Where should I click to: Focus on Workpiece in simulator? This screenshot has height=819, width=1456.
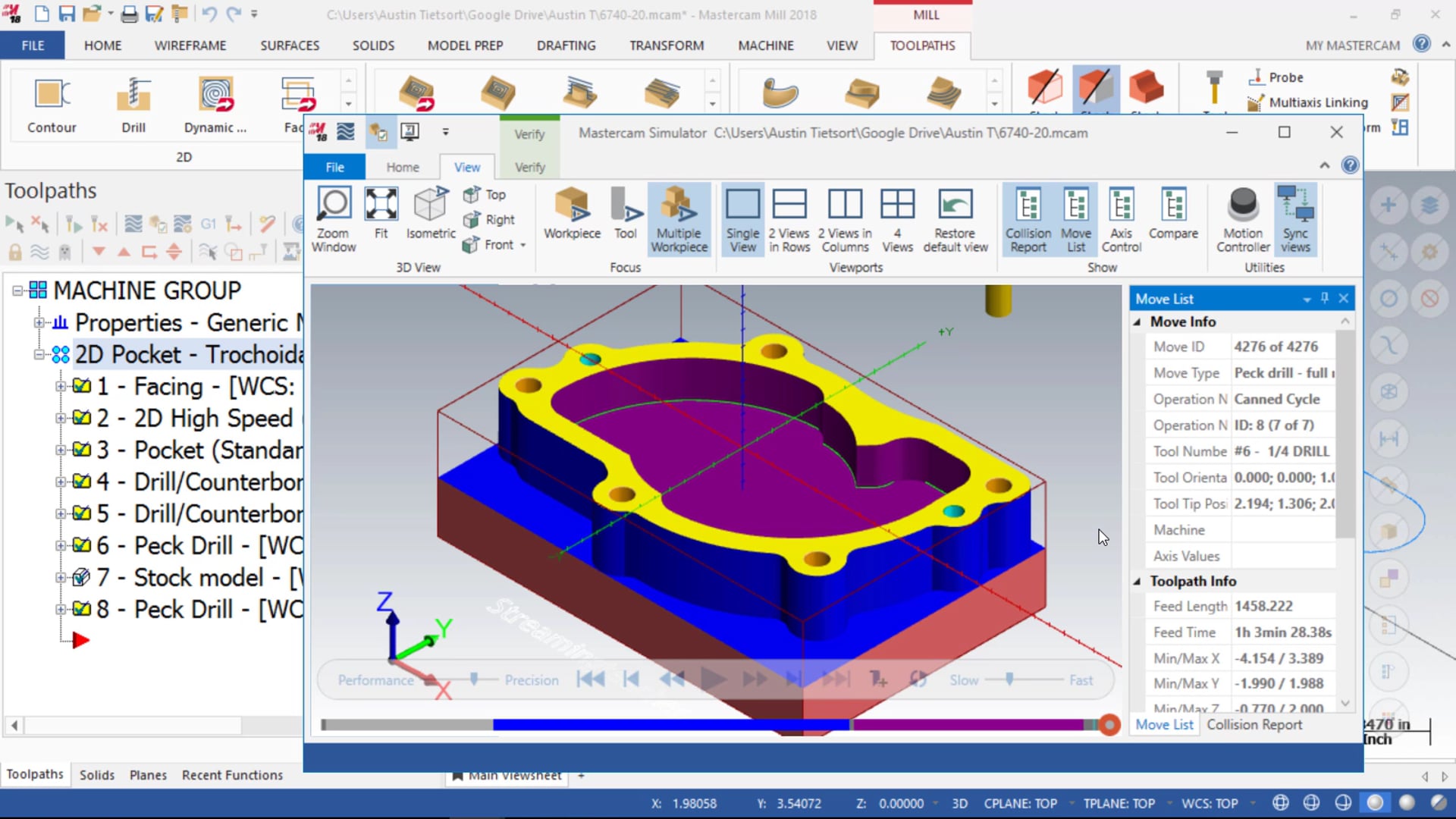point(572,213)
